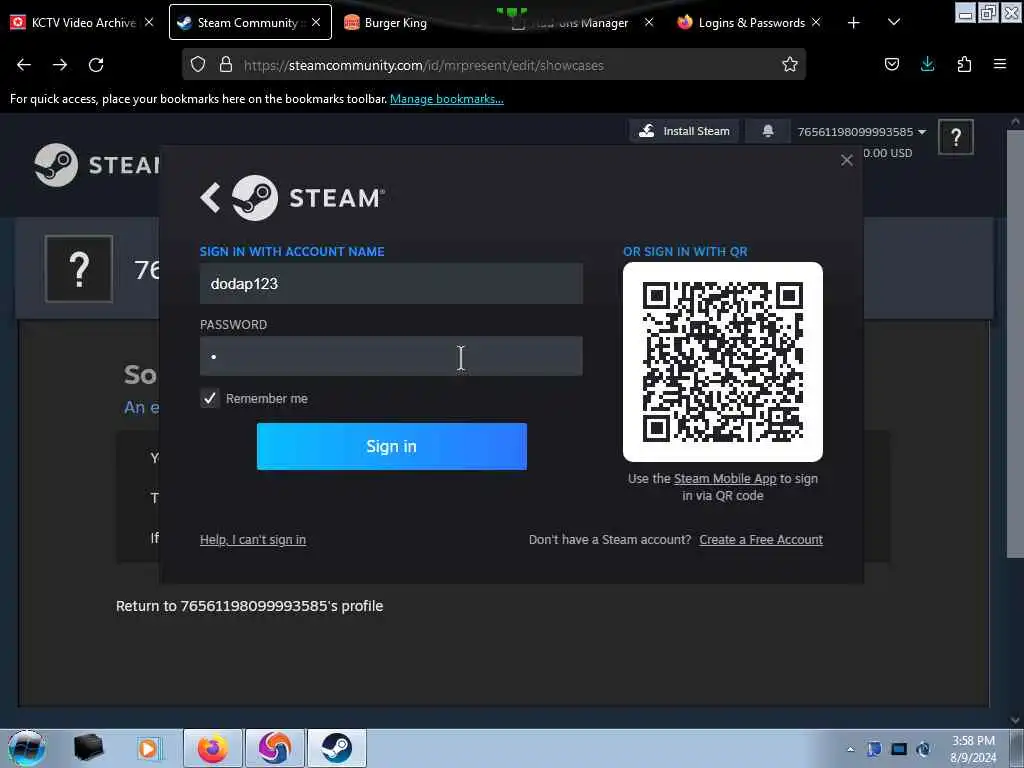Click the account name field with dodap123
The height and width of the screenshot is (768, 1024).
click(391, 283)
